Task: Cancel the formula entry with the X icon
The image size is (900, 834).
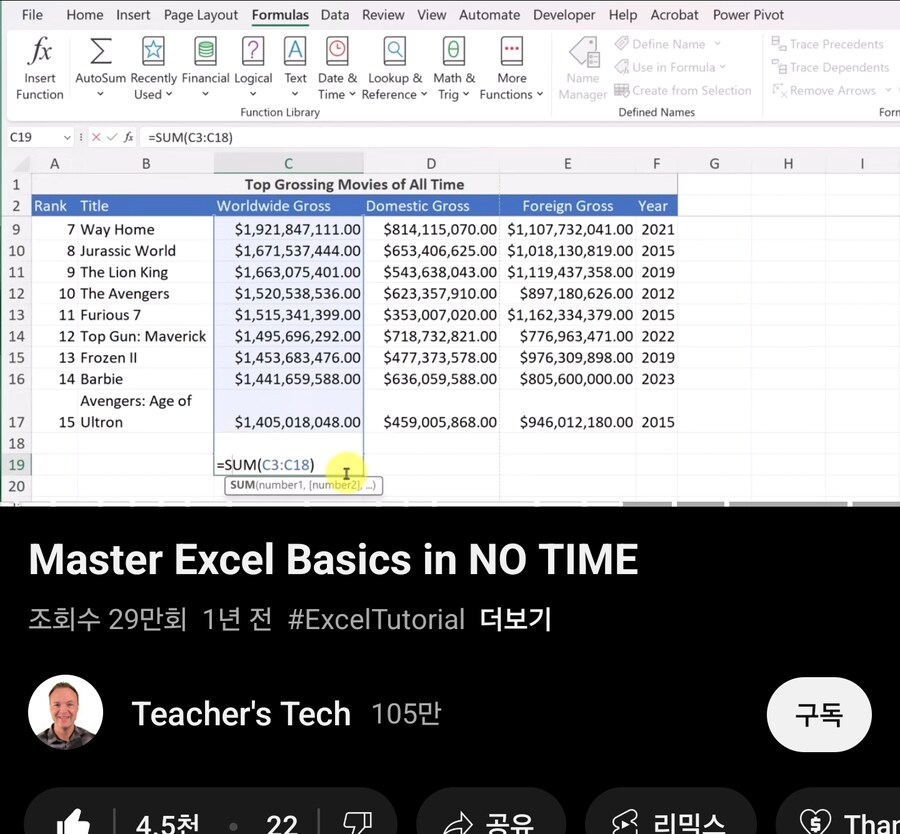Action: coord(96,137)
